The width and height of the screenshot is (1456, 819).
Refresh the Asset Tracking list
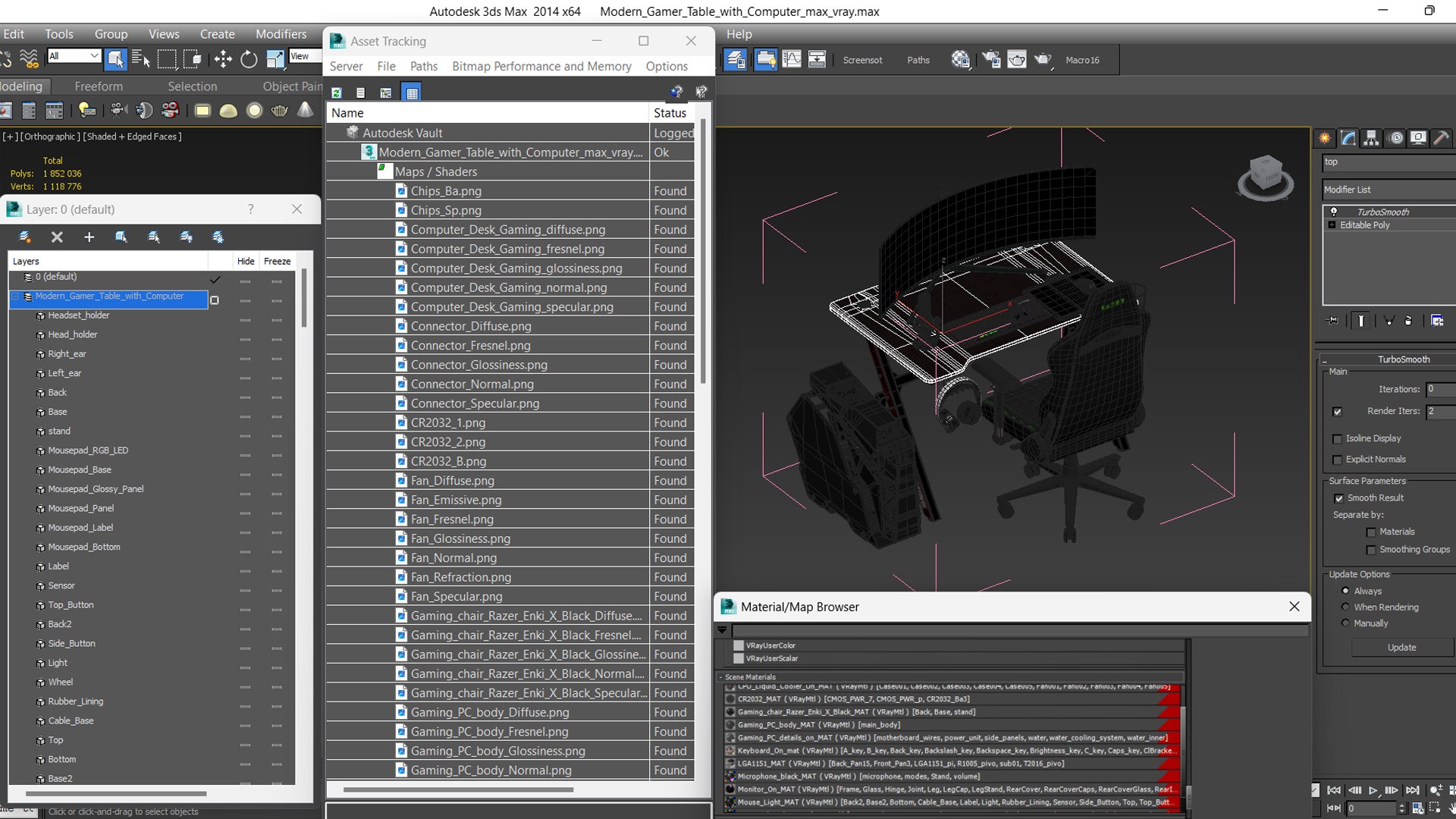point(337,93)
